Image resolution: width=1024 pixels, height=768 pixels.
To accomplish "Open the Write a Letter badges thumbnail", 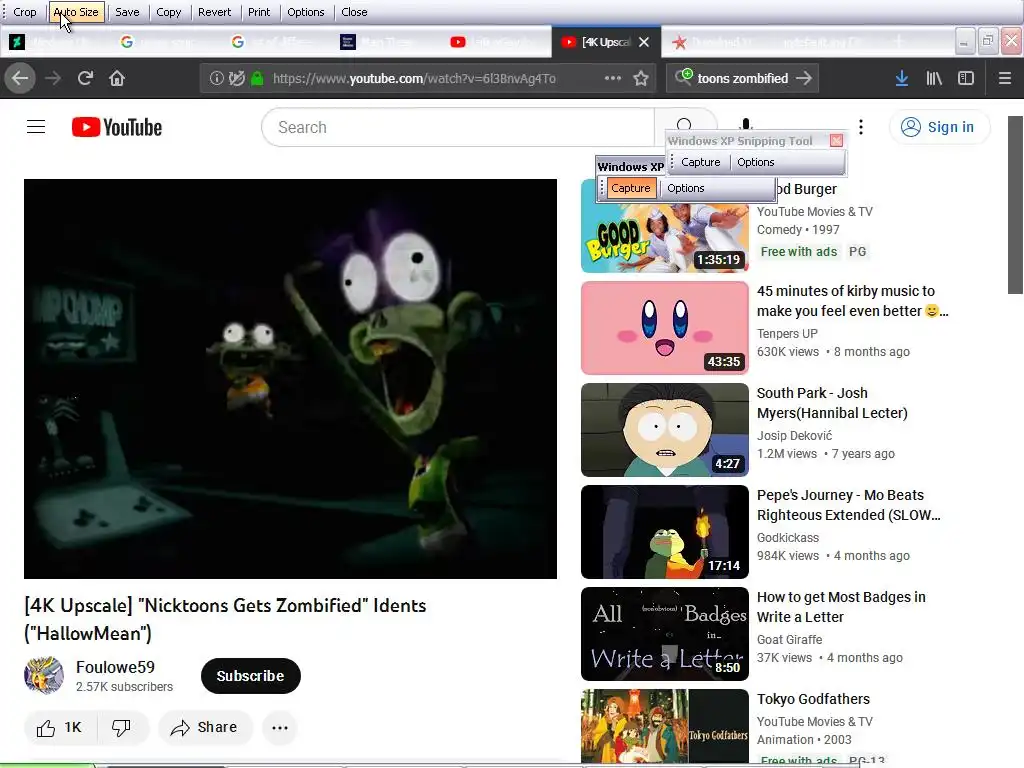I will coord(665,633).
